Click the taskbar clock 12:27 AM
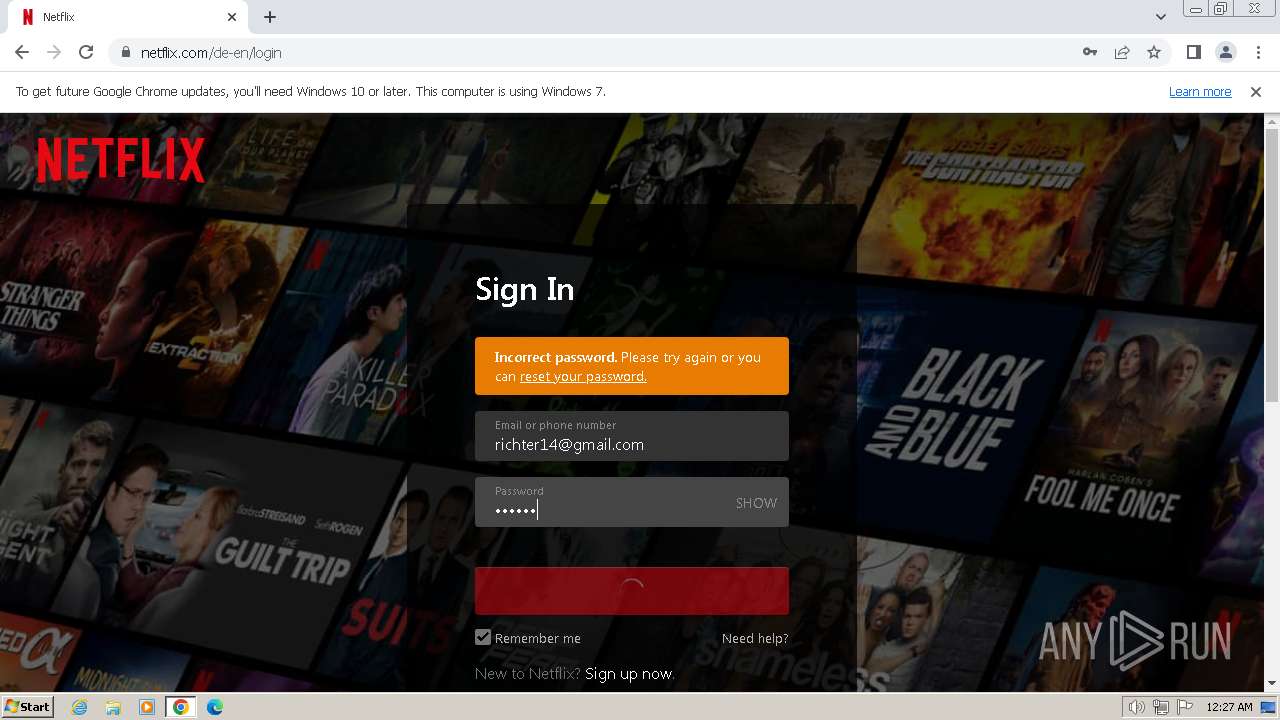This screenshot has width=1280, height=720. (1229, 707)
